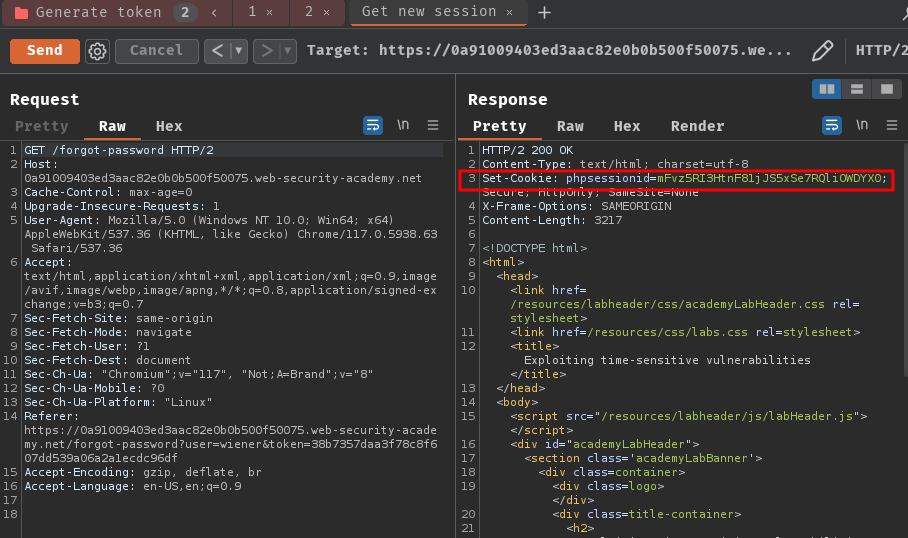
Task: Open the Response panel options menu icon
Action: coord(892,125)
